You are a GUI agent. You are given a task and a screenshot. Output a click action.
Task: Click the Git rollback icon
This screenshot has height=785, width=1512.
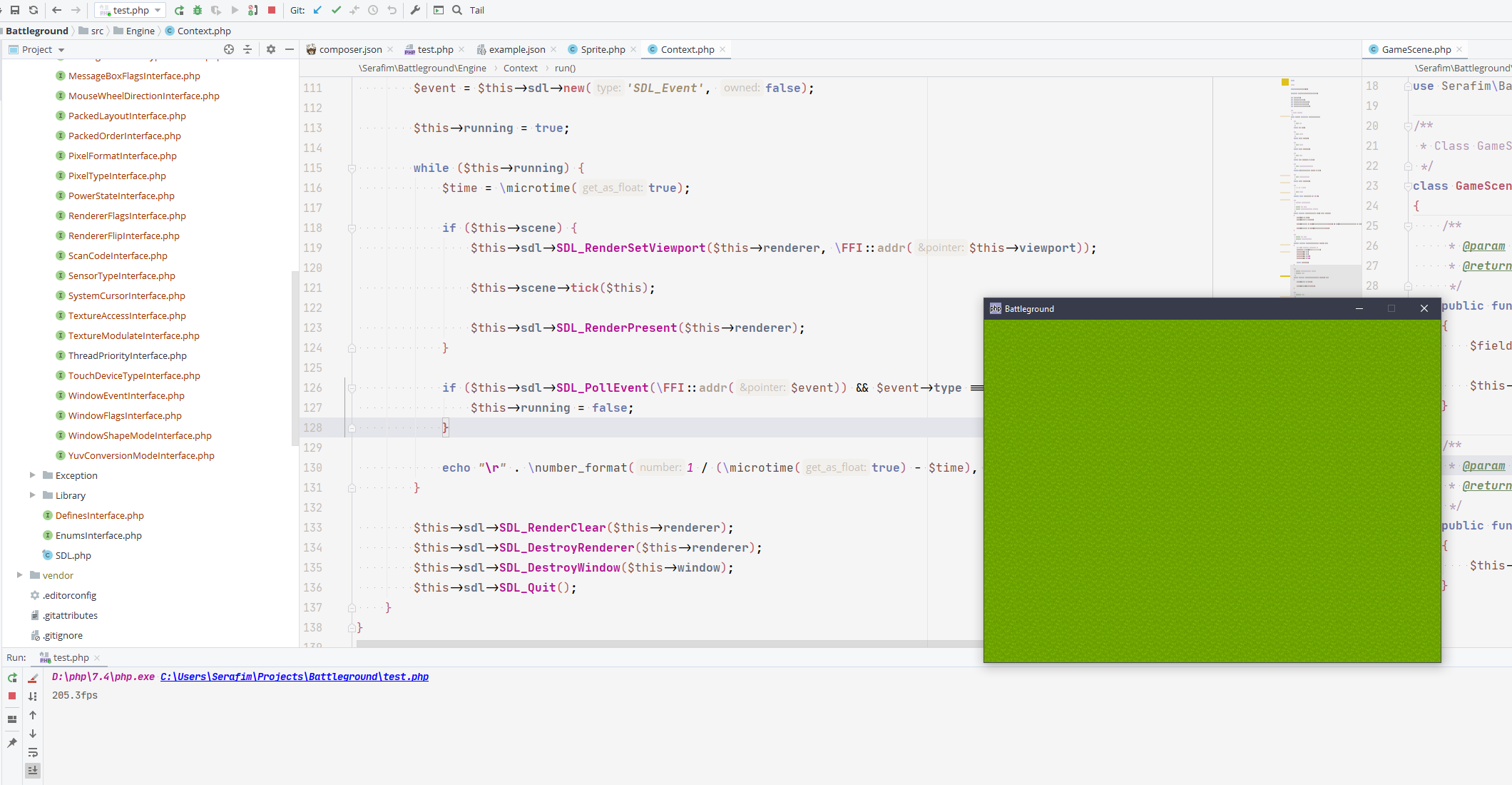(x=392, y=10)
